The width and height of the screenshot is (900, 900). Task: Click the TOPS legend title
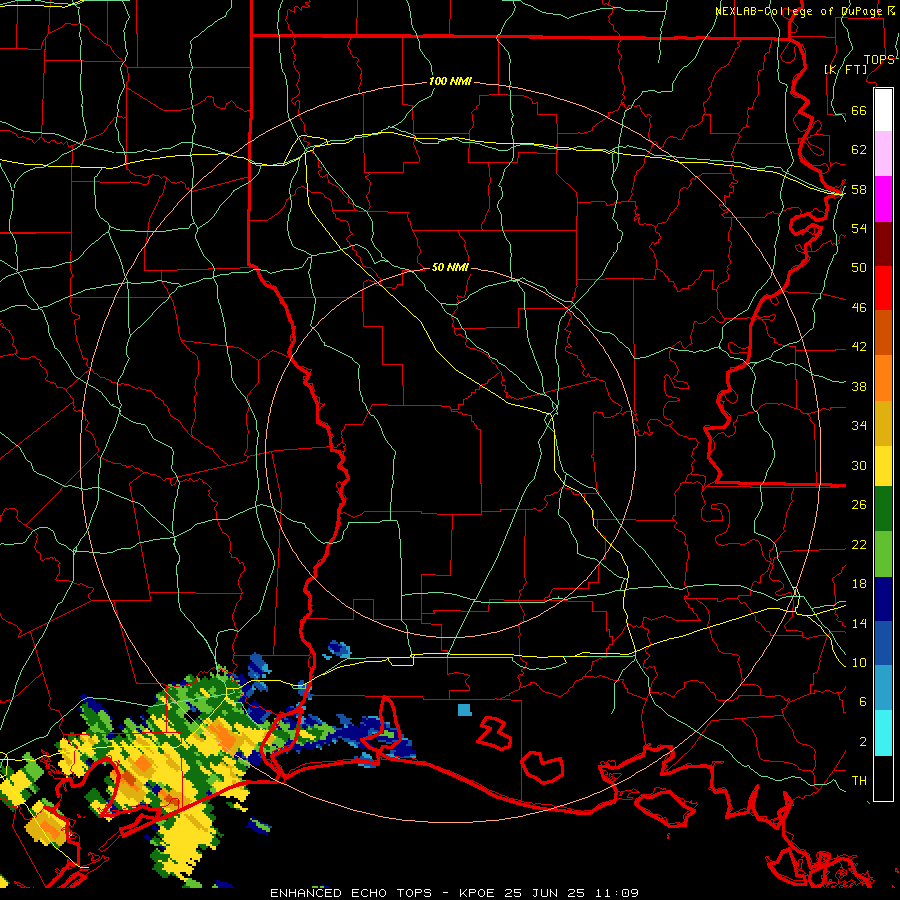pos(879,60)
